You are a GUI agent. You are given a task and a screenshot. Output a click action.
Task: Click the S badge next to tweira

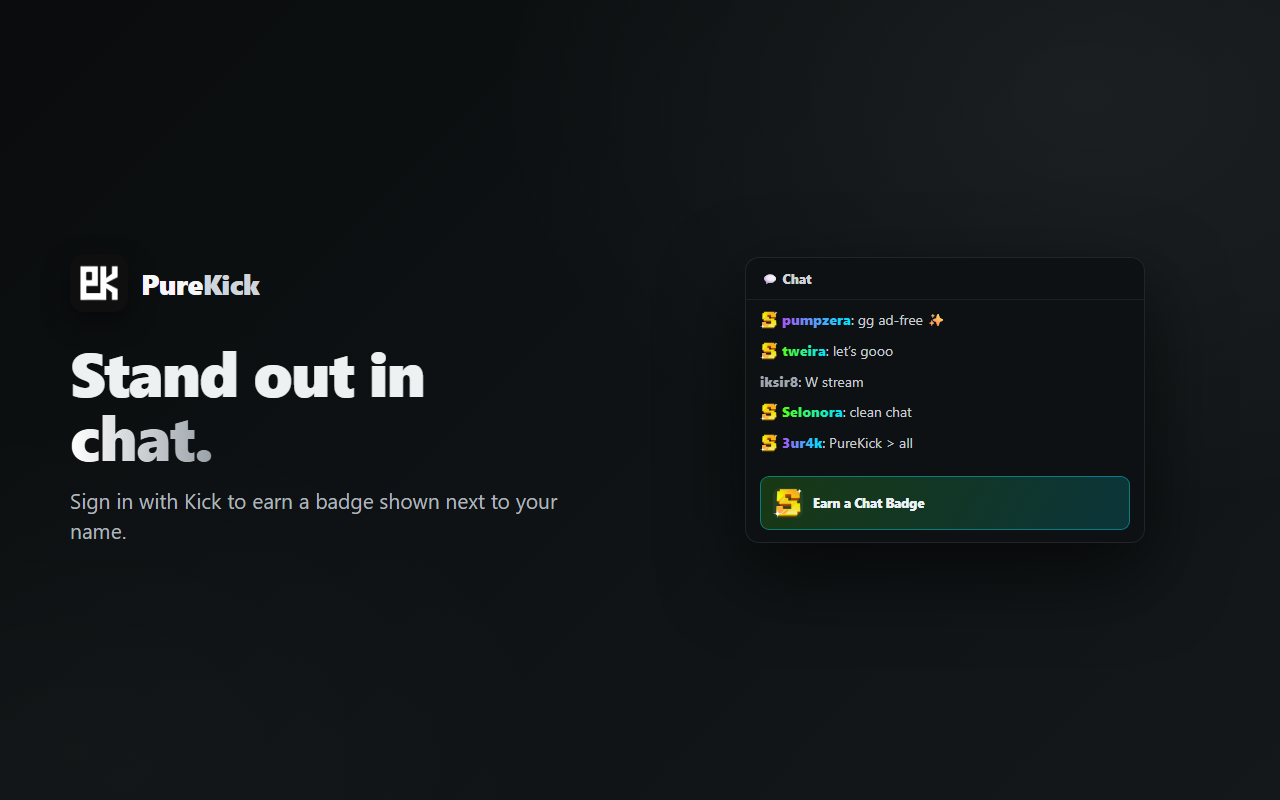point(769,351)
